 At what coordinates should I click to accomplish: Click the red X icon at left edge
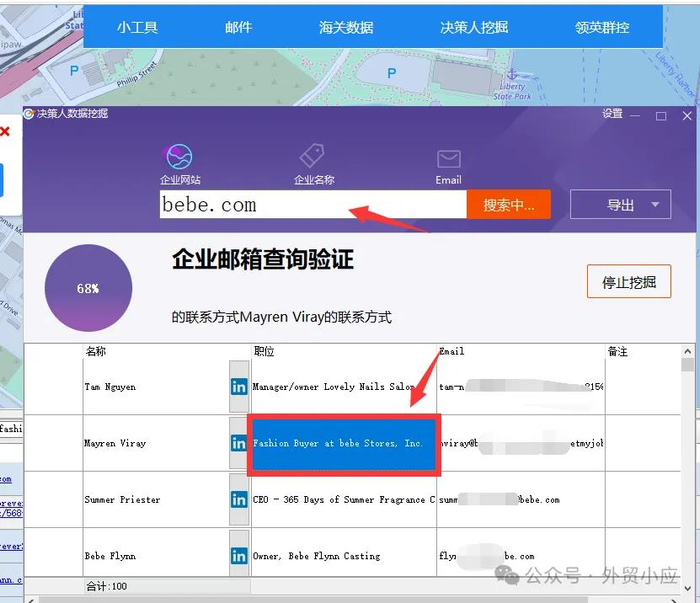pos(5,131)
